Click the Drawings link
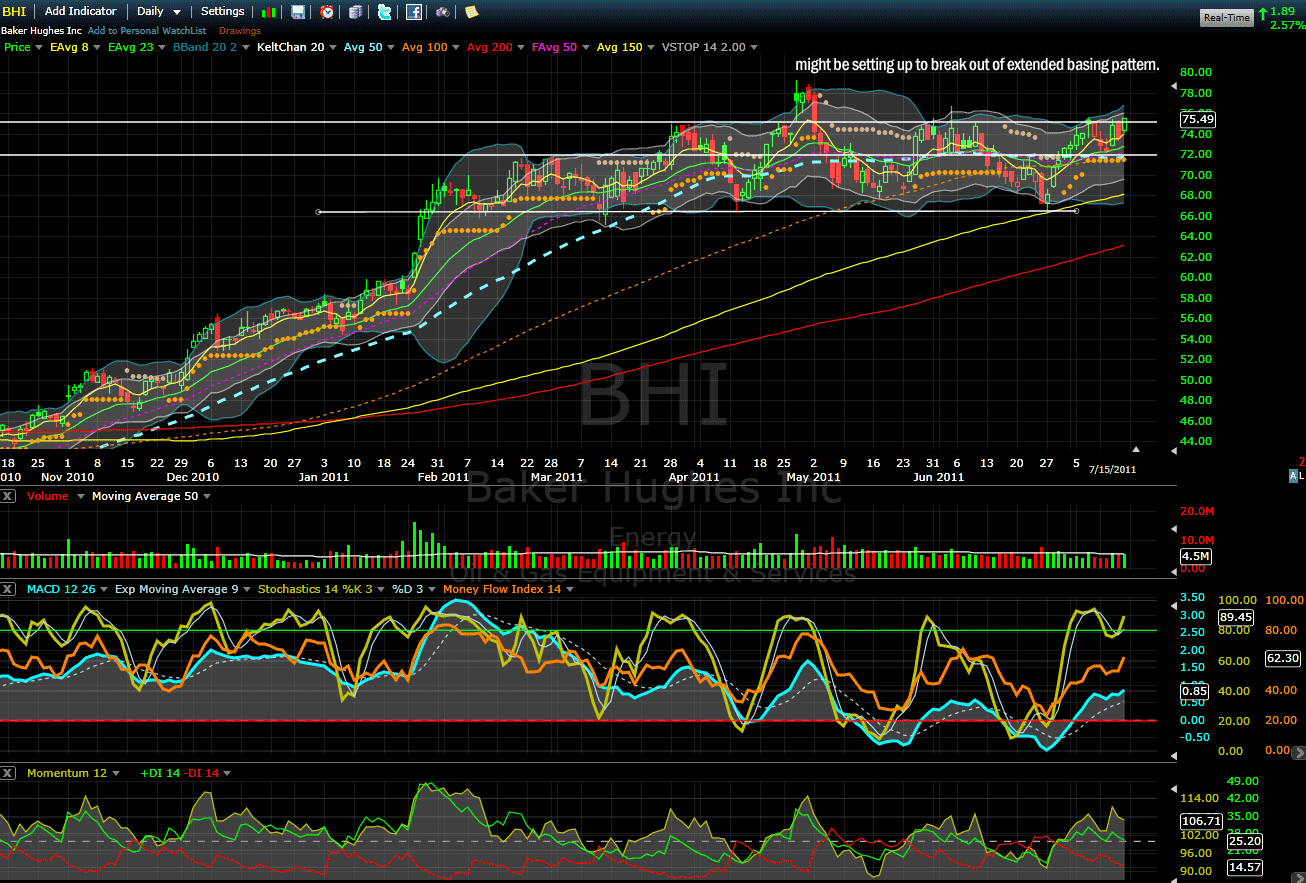Screen dimensions: 1306x883 click(240, 31)
